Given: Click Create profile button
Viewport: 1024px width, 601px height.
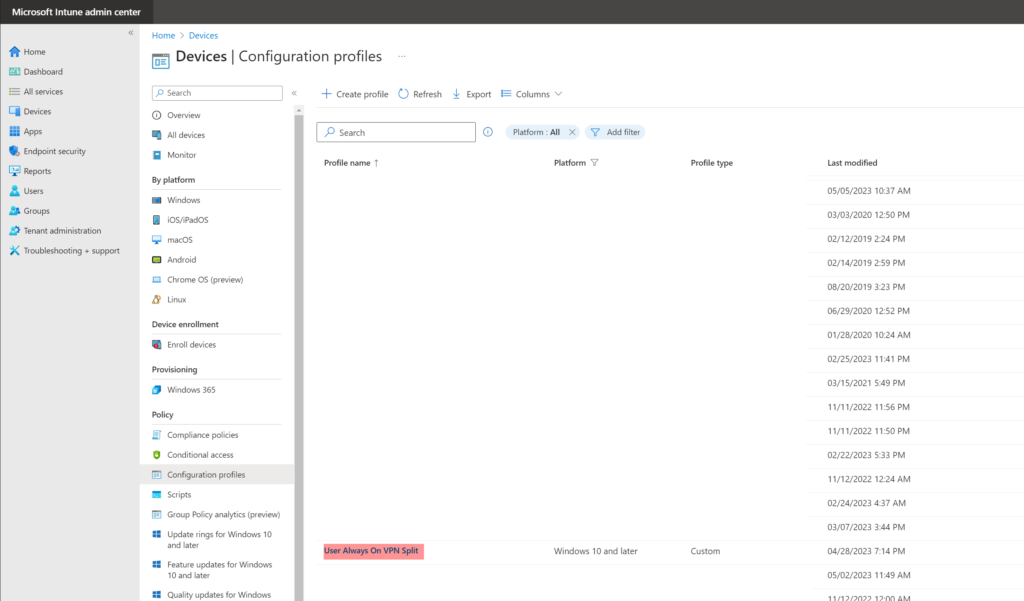Looking at the screenshot, I should point(355,94).
